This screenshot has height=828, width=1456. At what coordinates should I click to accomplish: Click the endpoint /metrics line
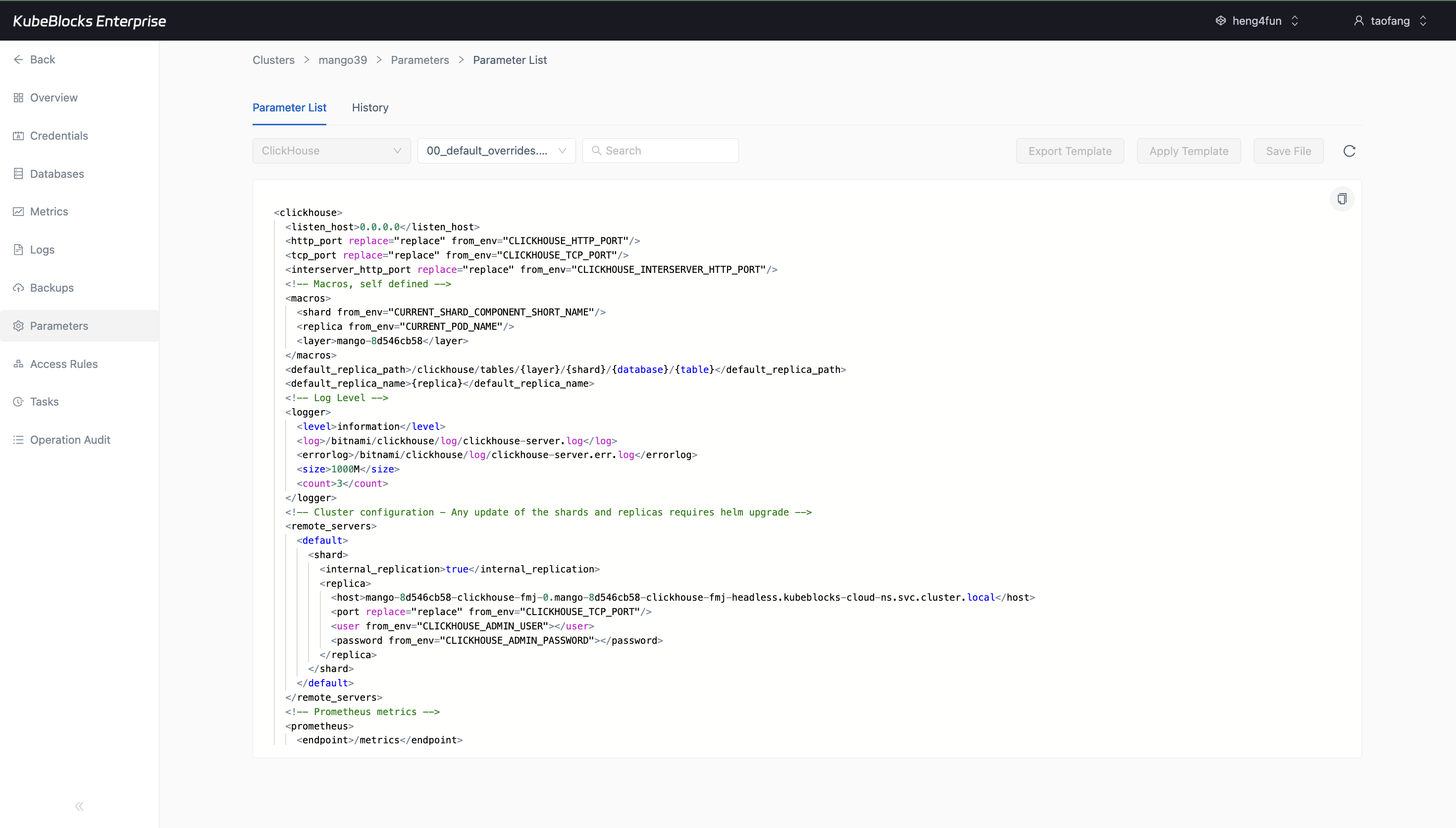(x=379, y=740)
